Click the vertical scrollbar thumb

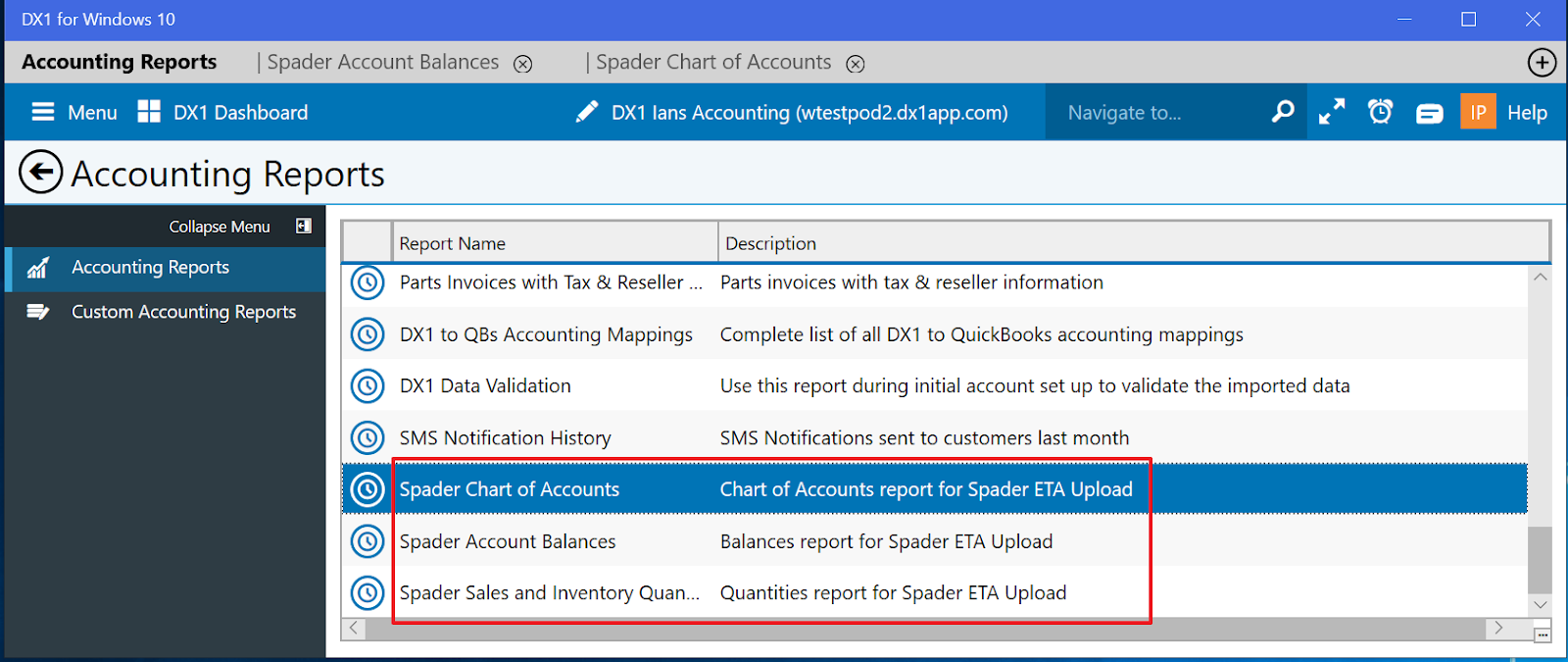click(x=1540, y=560)
